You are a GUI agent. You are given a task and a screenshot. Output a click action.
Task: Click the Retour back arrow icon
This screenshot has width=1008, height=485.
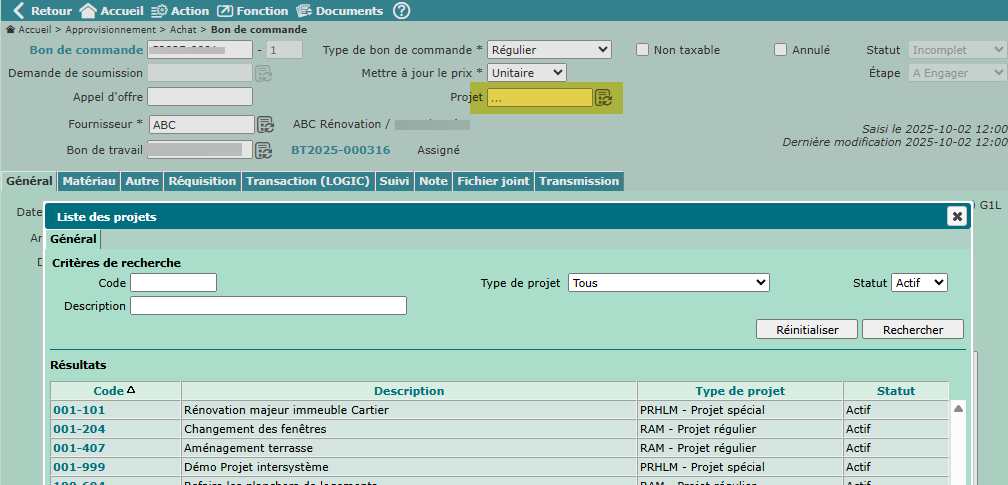pyautogui.click(x=17, y=11)
